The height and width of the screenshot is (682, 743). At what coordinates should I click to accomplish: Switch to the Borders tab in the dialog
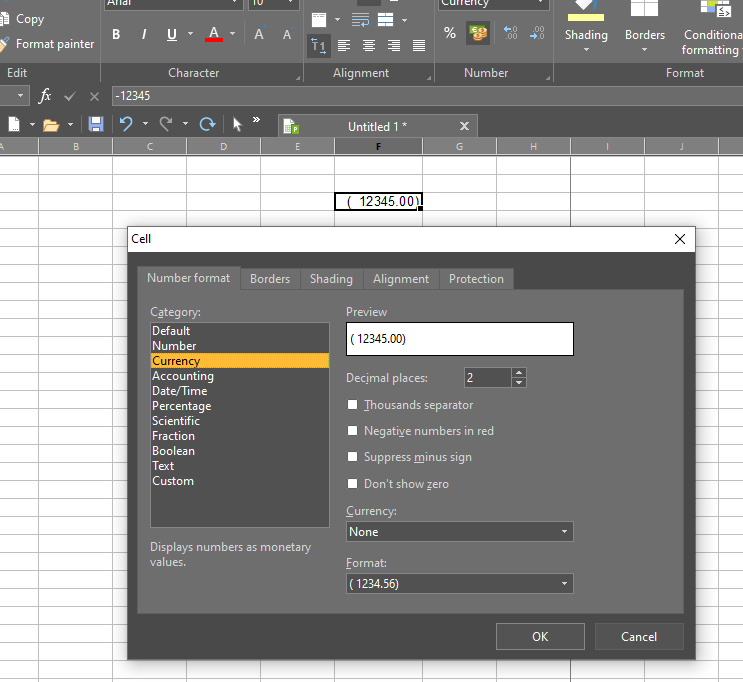[270, 279]
